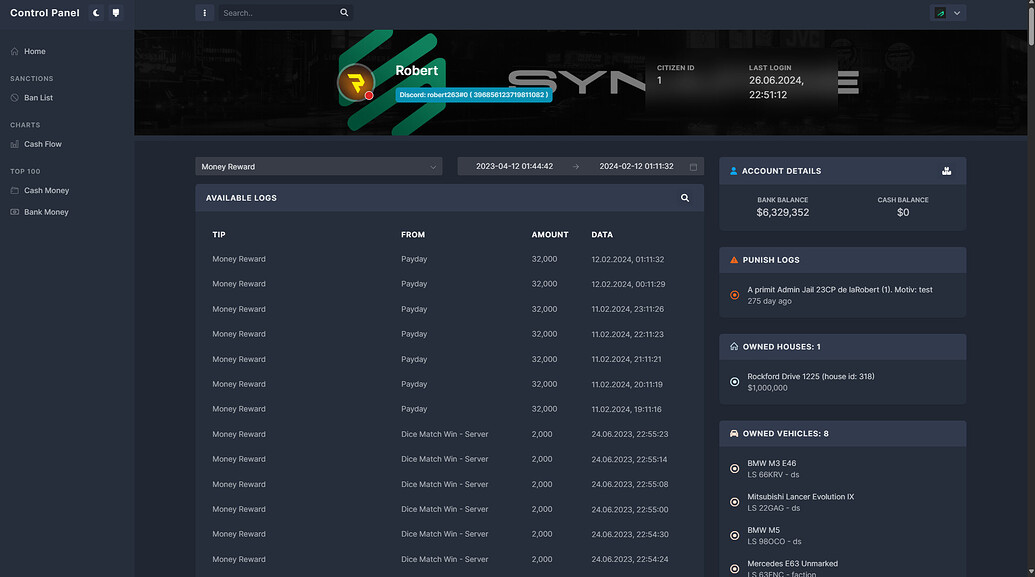Select the shield icon next to the moon

coord(115,12)
